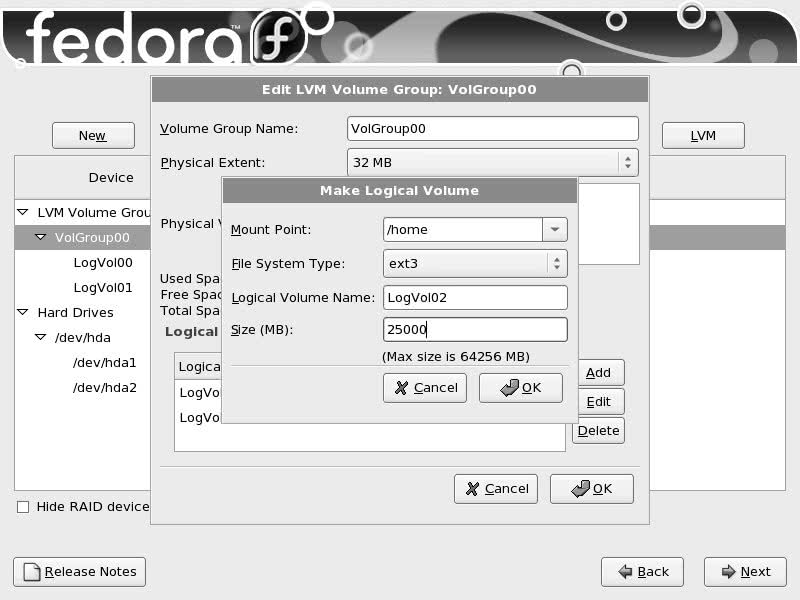
Task: Click OK in Edit LVM Volume Group dialog
Action: coord(592,489)
